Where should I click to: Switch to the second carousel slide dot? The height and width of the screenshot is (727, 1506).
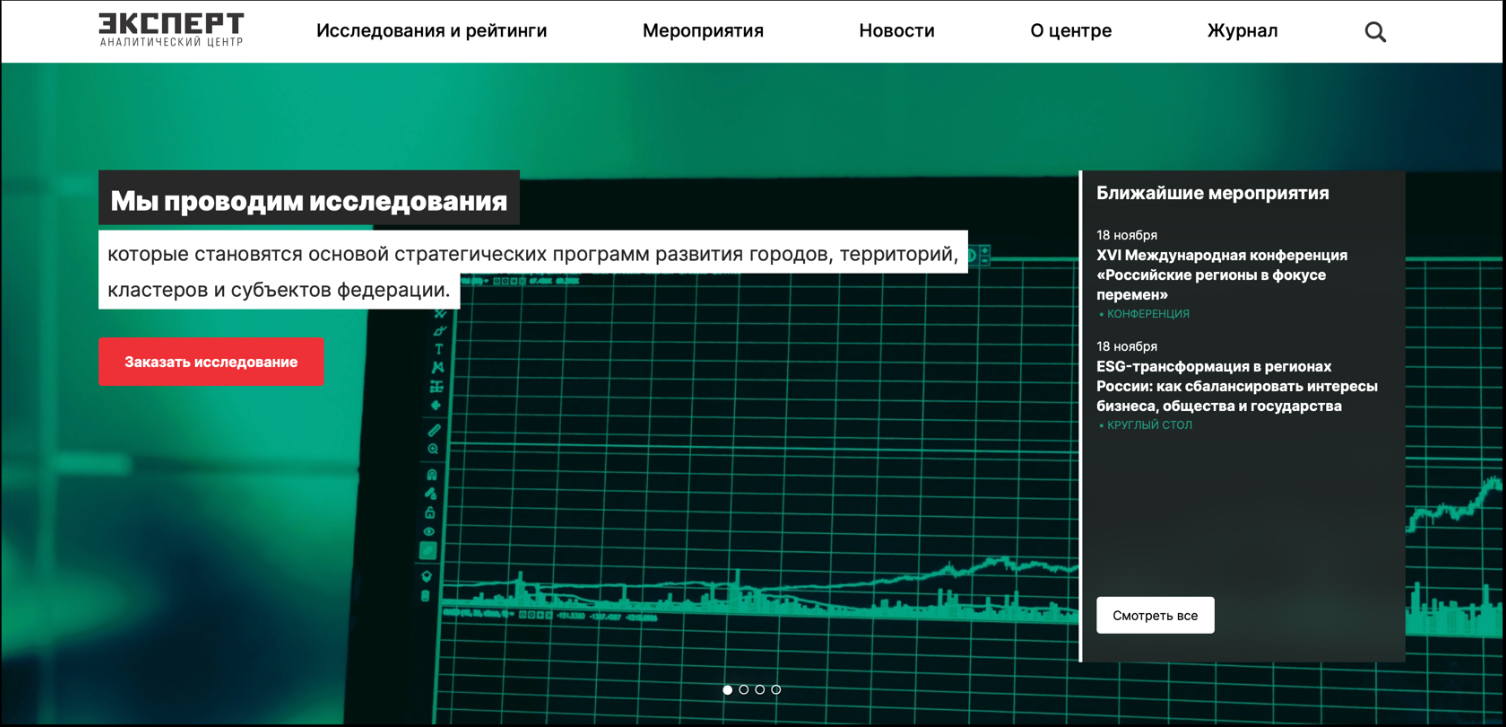744,689
